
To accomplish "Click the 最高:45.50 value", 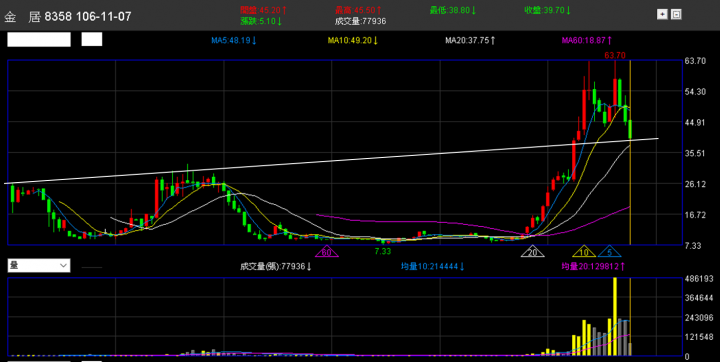I will click(358, 10).
